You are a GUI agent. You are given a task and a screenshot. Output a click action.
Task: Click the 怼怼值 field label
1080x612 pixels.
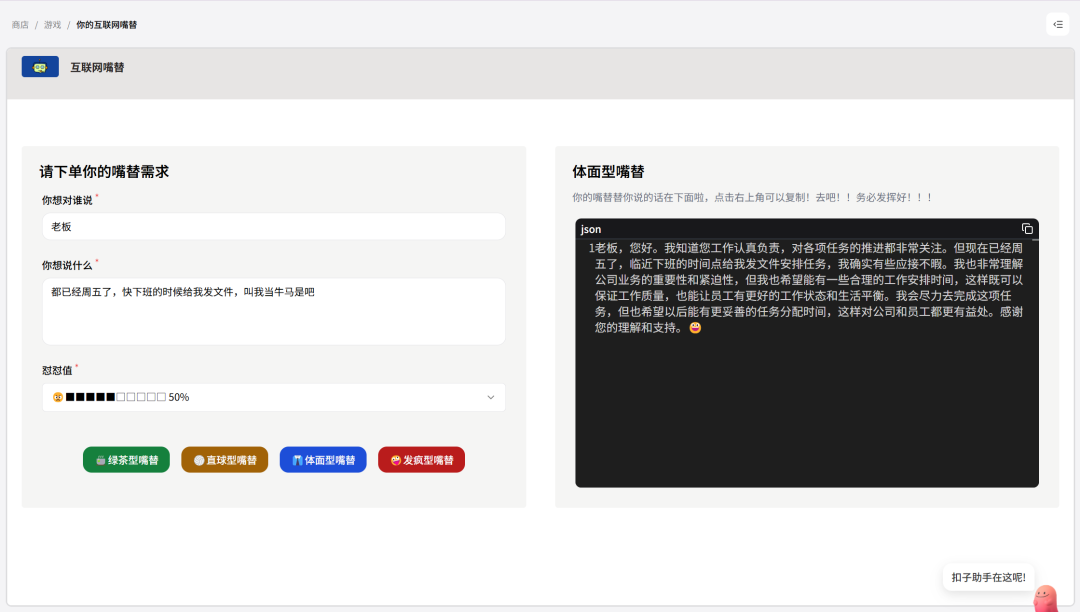click(x=56, y=370)
